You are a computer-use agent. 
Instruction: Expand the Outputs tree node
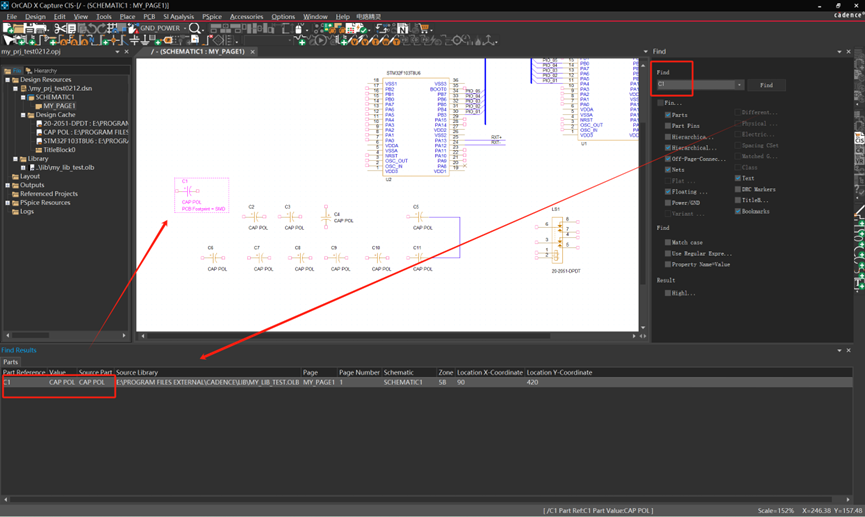click(8, 185)
